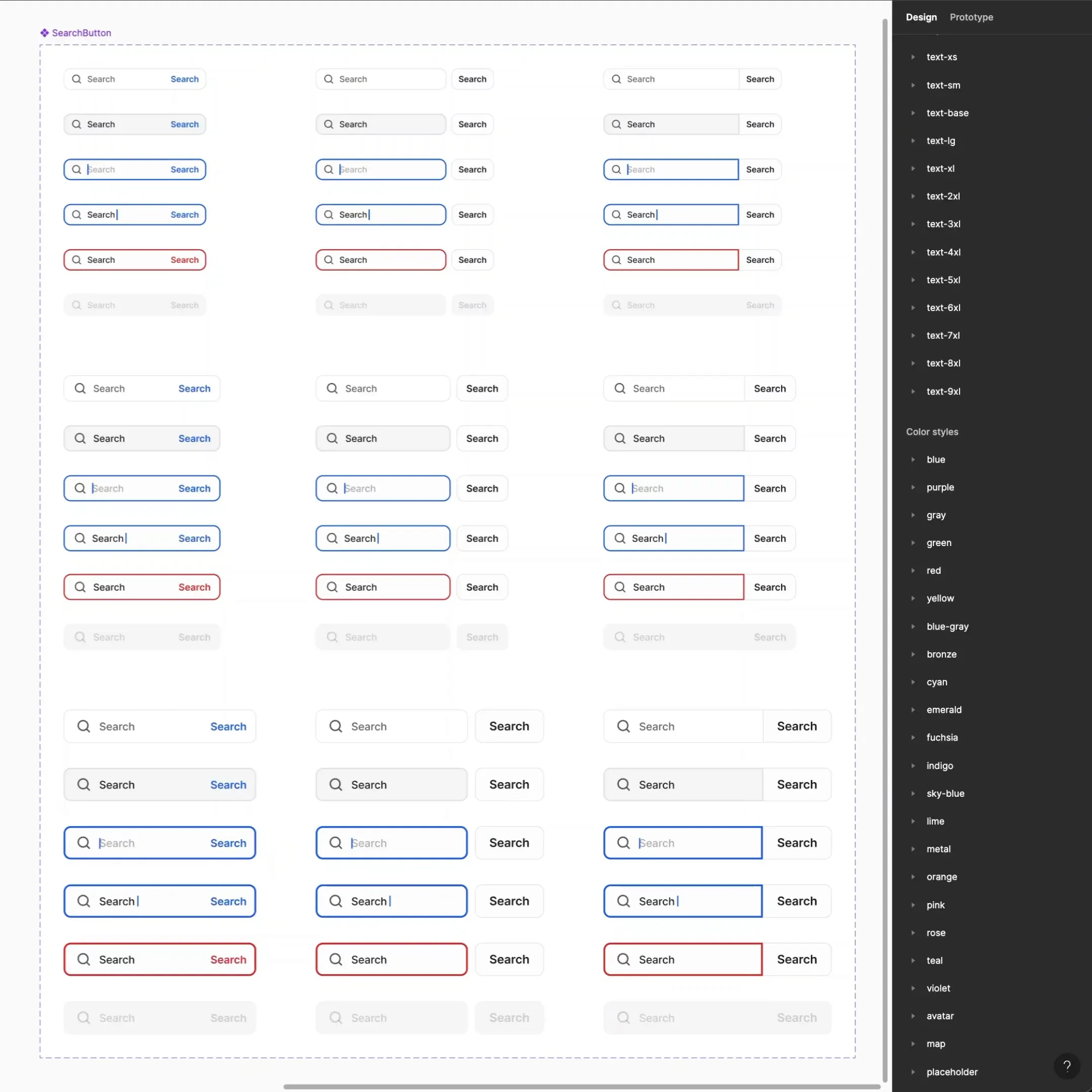The width and height of the screenshot is (1092, 1092).
Task: Switch to the Prototype tab
Action: tap(971, 17)
